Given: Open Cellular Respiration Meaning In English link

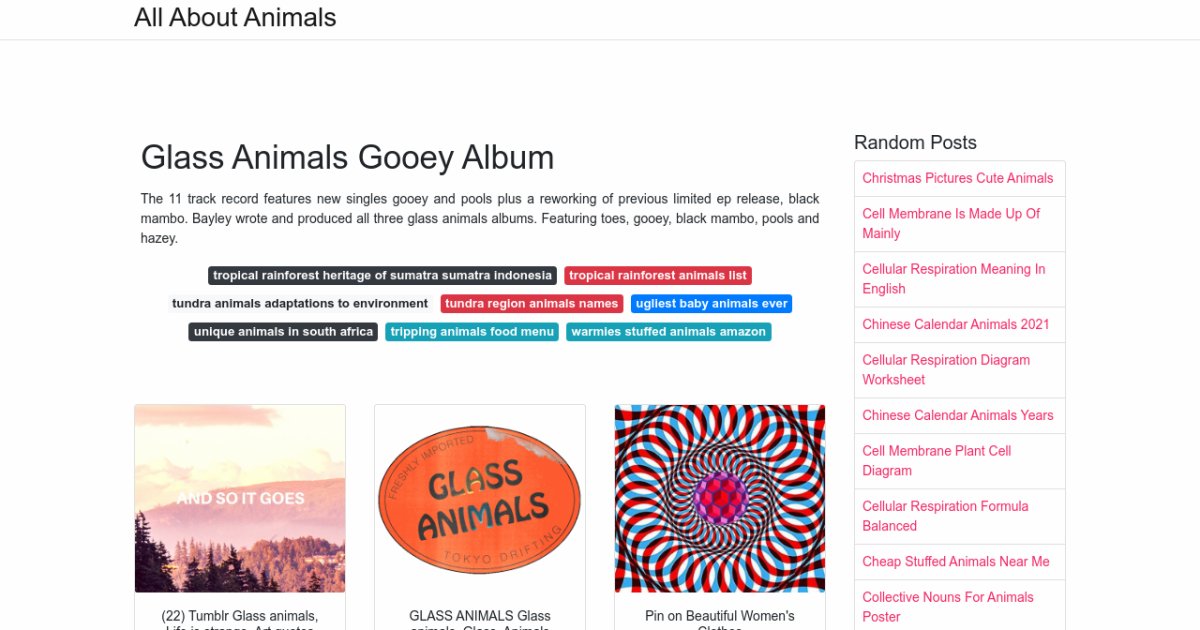Looking at the screenshot, I should (x=953, y=279).
